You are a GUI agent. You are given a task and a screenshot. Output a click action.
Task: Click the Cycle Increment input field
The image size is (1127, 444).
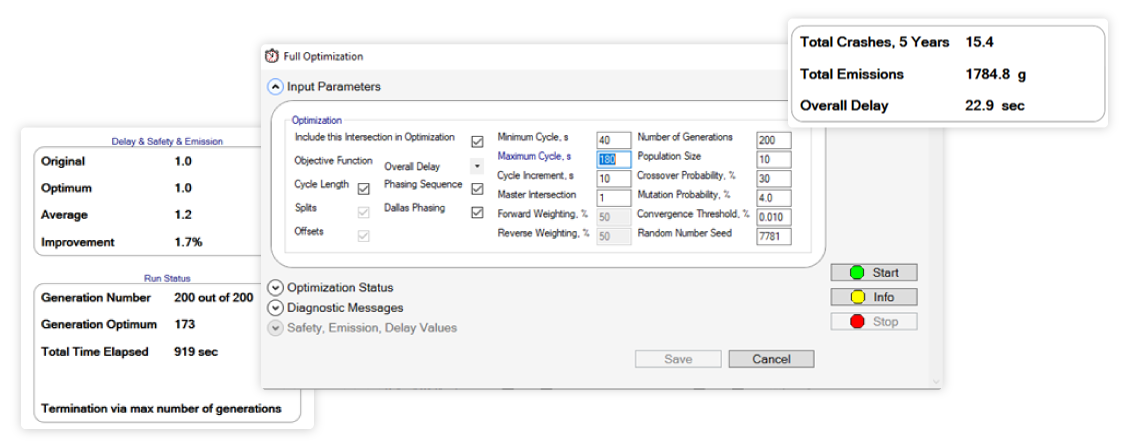pyautogui.click(x=614, y=178)
